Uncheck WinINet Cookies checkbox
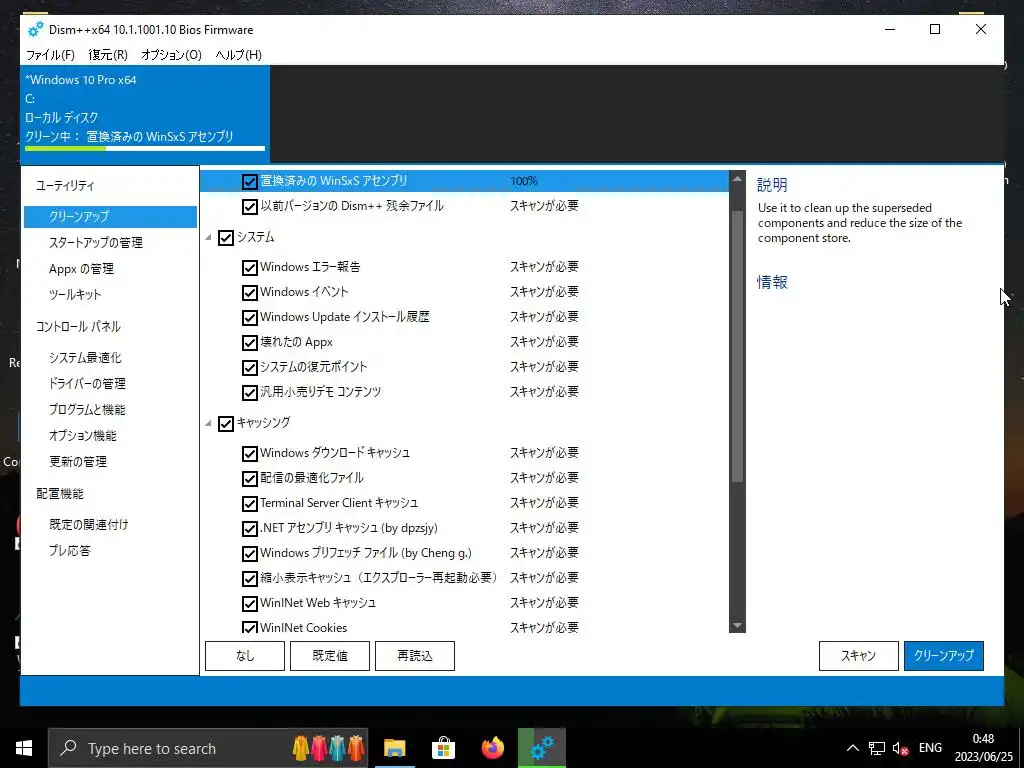Image resolution: width=1024 pixels, height=768 pixels. pyautogui.click(x=249, y=628)
